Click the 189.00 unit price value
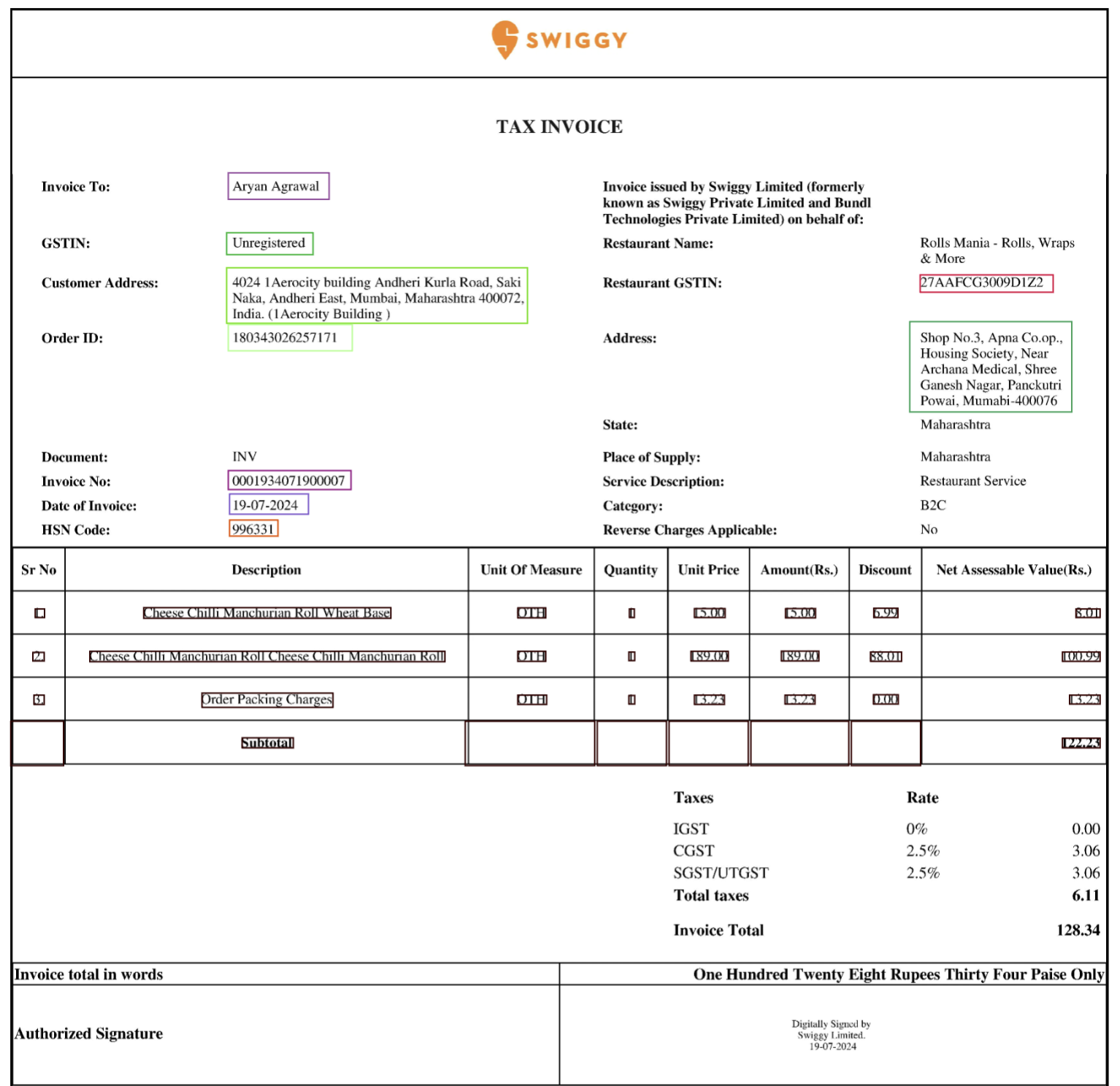Viewport: 1120px width, 1086px height. [x=709, y=657]
